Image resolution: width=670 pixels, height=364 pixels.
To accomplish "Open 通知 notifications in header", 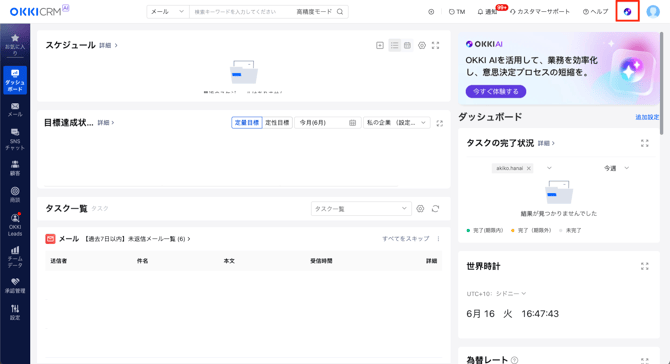I will (488, 12).
